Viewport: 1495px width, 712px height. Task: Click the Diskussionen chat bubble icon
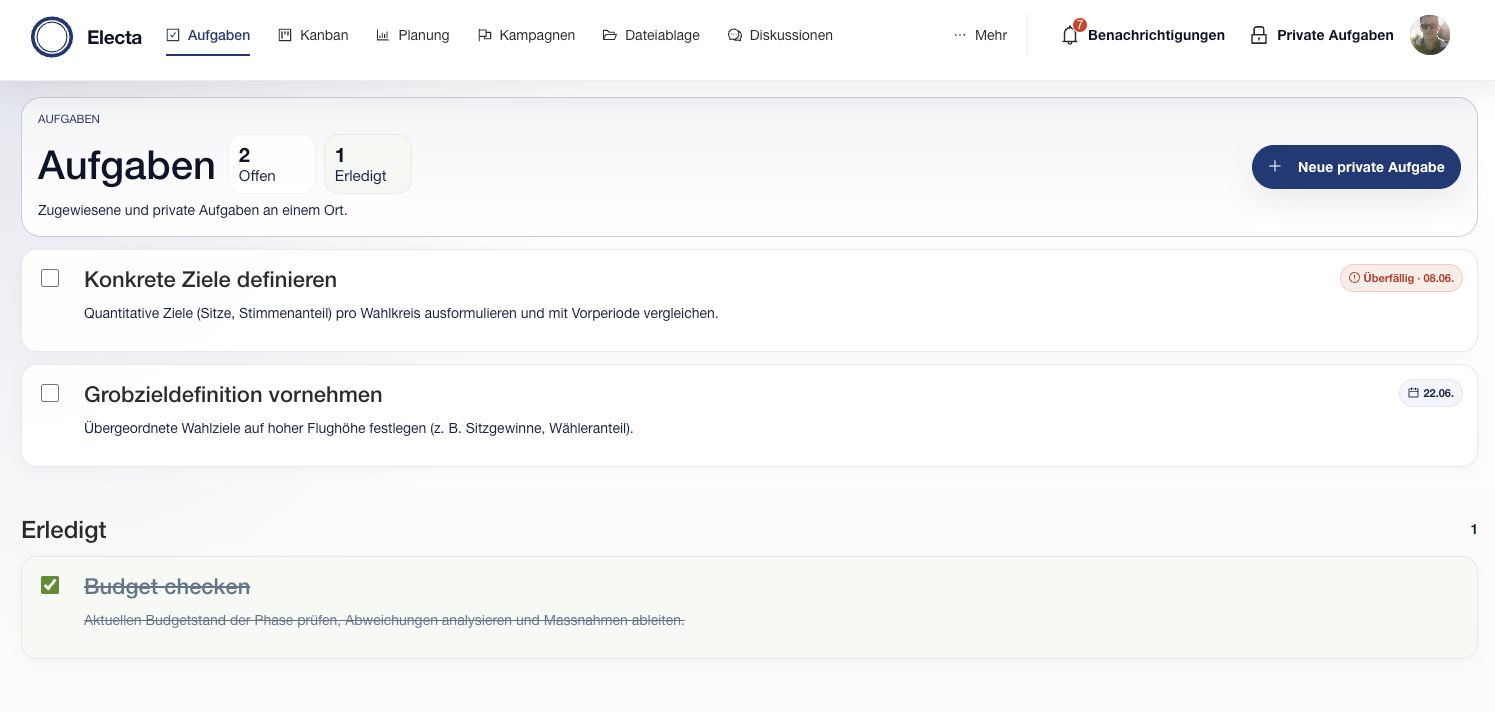tap(735, 35)
